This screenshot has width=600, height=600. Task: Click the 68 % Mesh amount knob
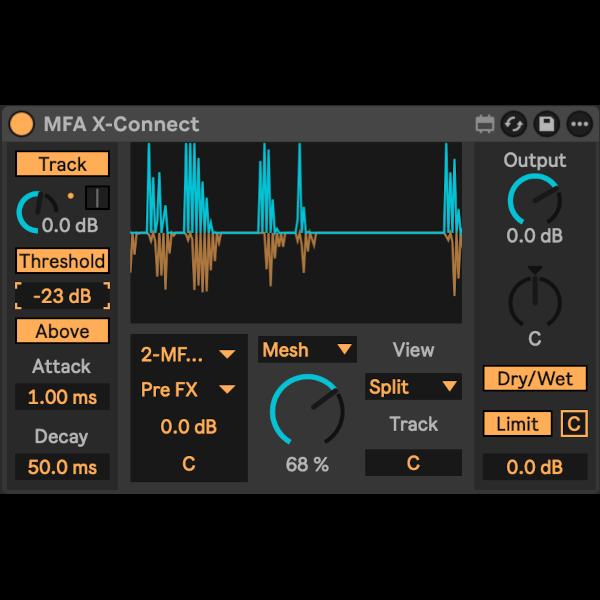[x=307, y=410]
